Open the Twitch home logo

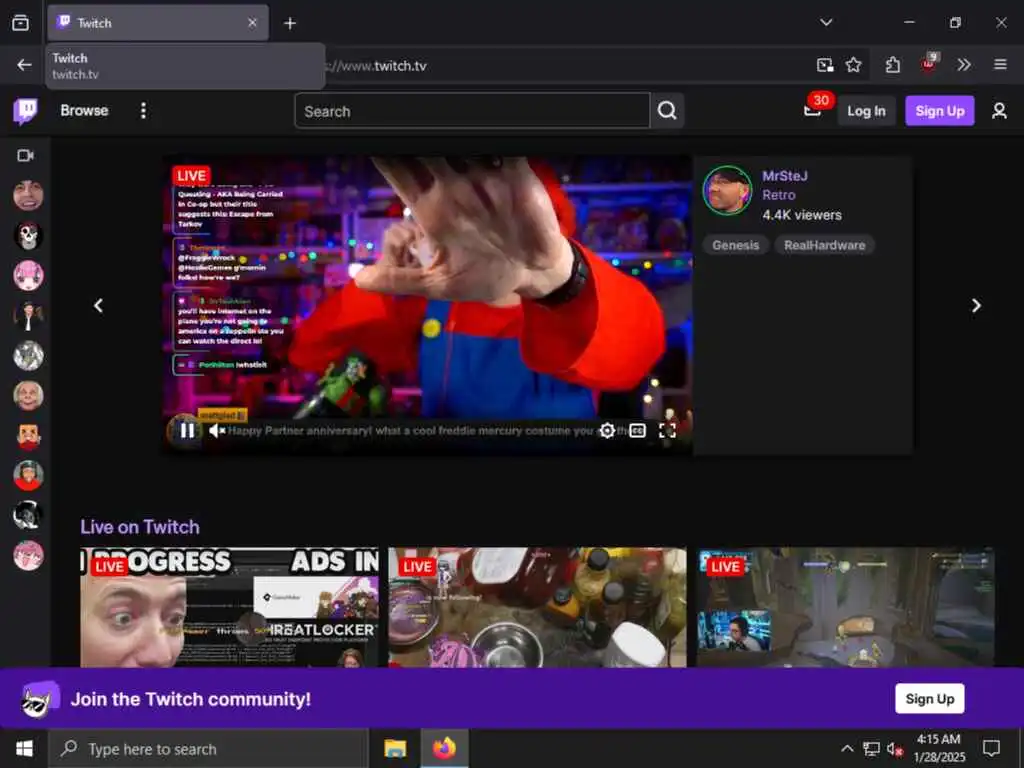pyautogui.click(x=25, y=111)
